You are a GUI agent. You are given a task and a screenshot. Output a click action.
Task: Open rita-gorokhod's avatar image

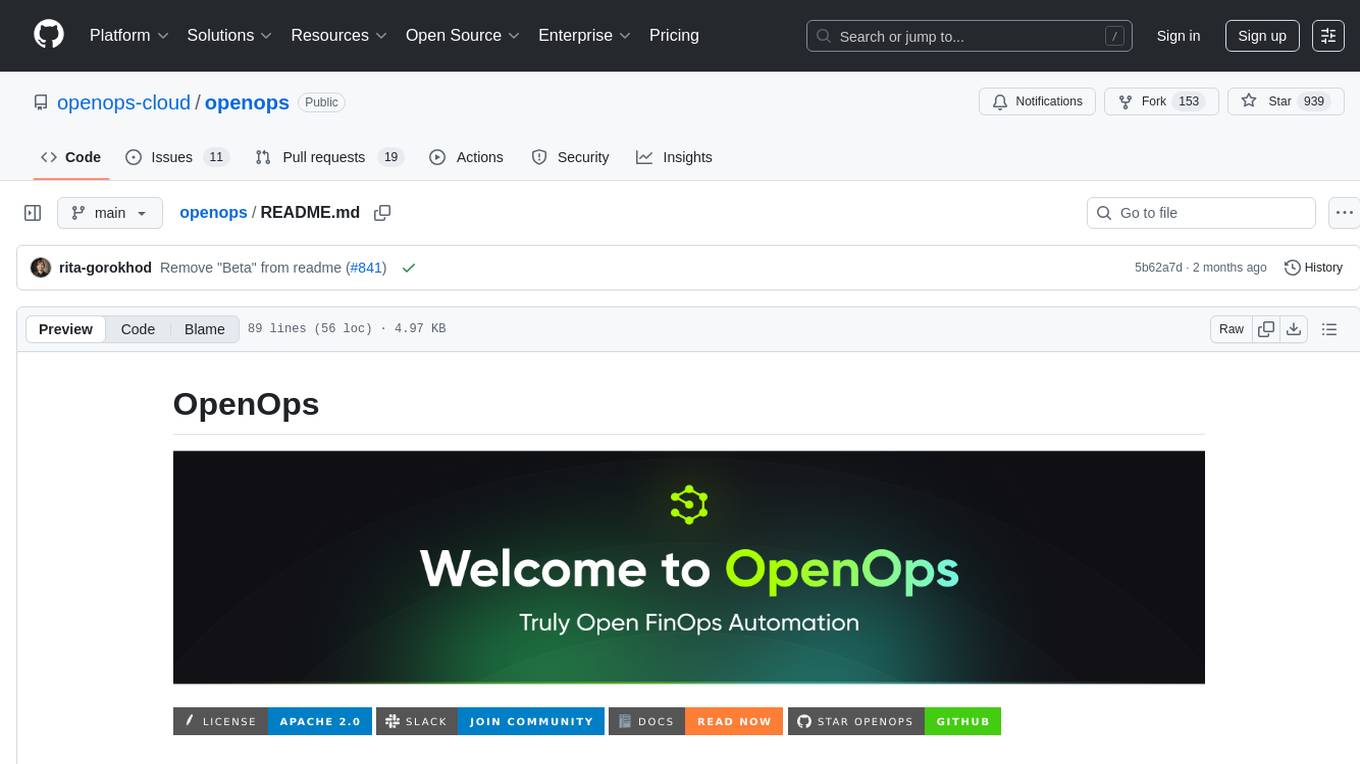point(41,267)
